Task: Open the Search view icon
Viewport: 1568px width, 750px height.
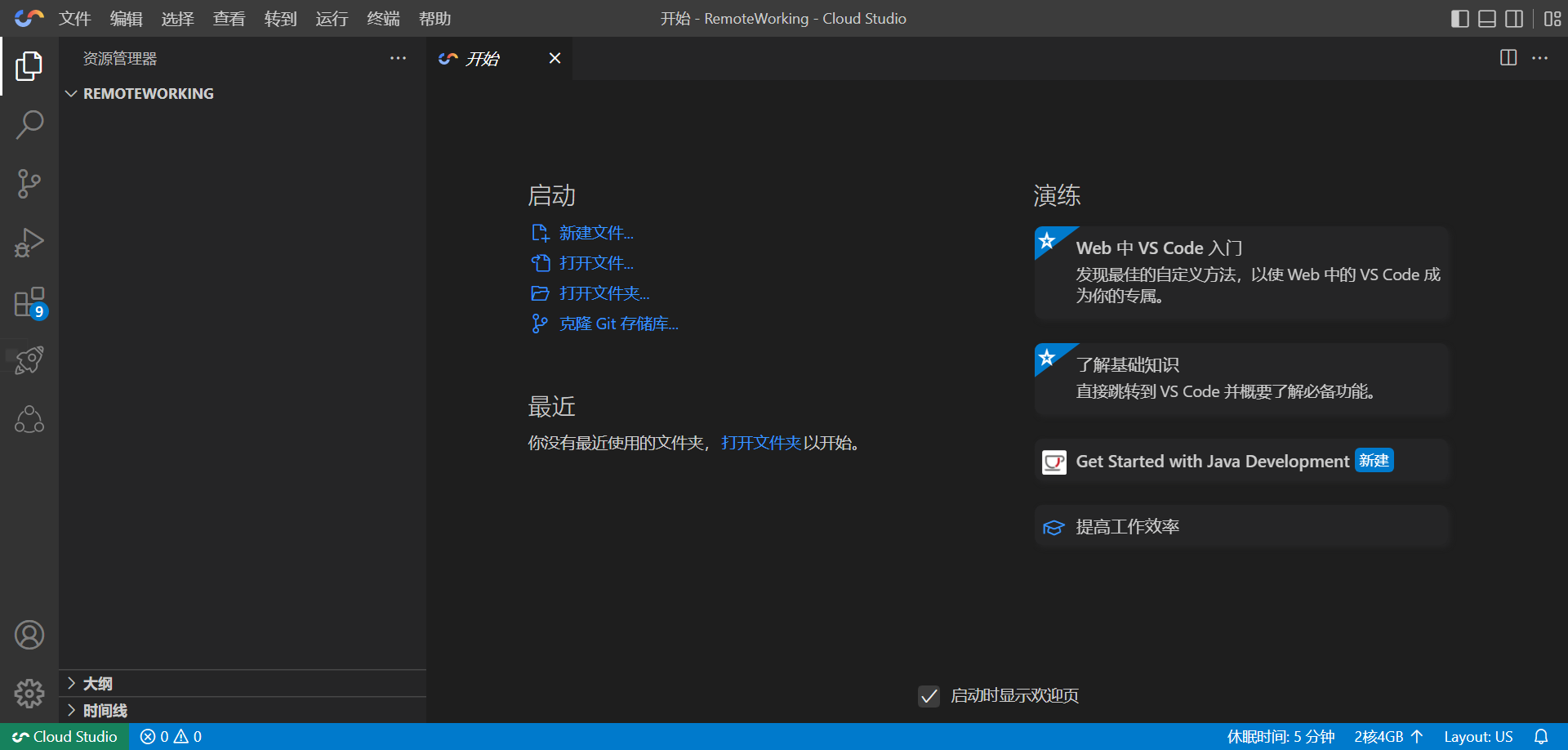Action: pos(29,125)
